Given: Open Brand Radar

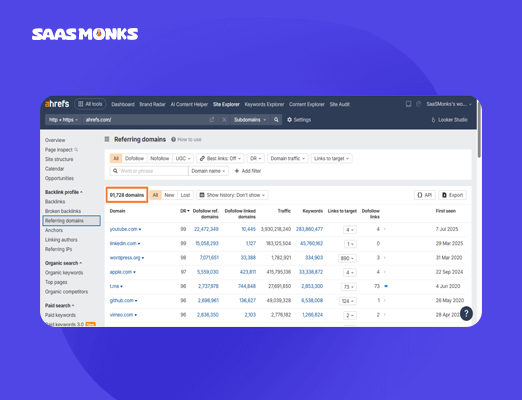Looking at the screenshot, I should point(152,104).
